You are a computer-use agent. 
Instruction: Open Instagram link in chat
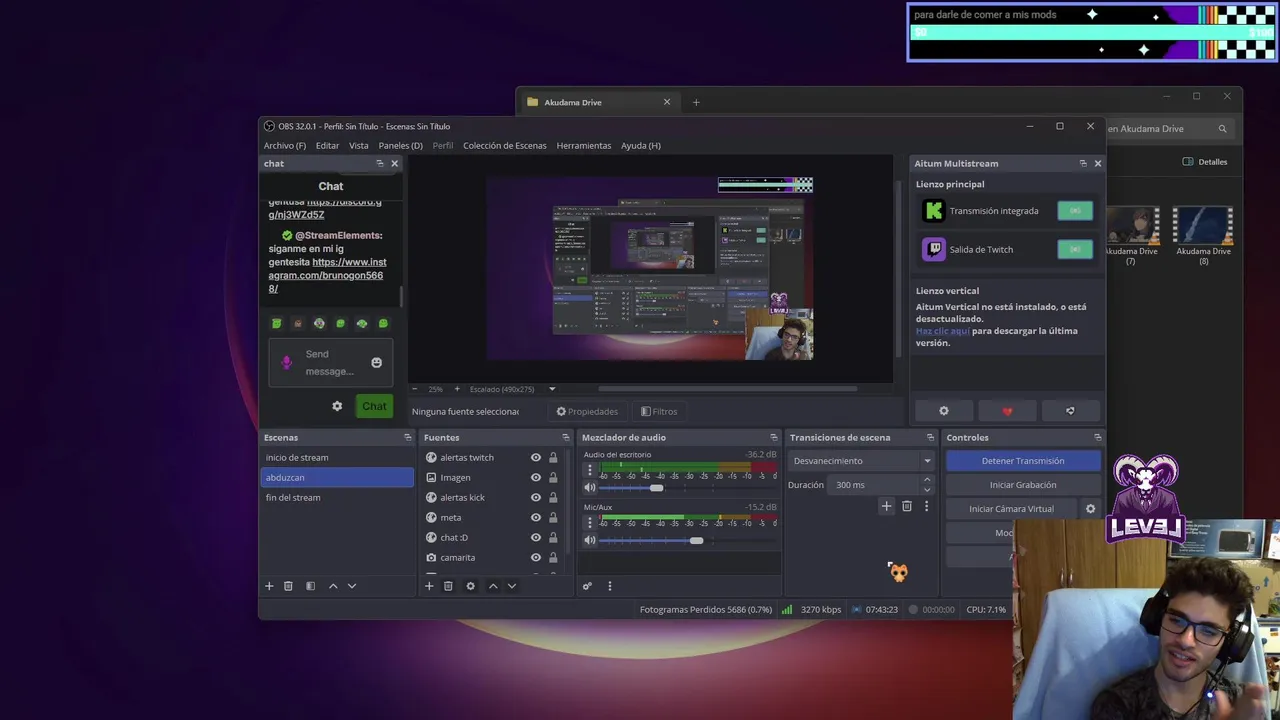tap(327, 275)
